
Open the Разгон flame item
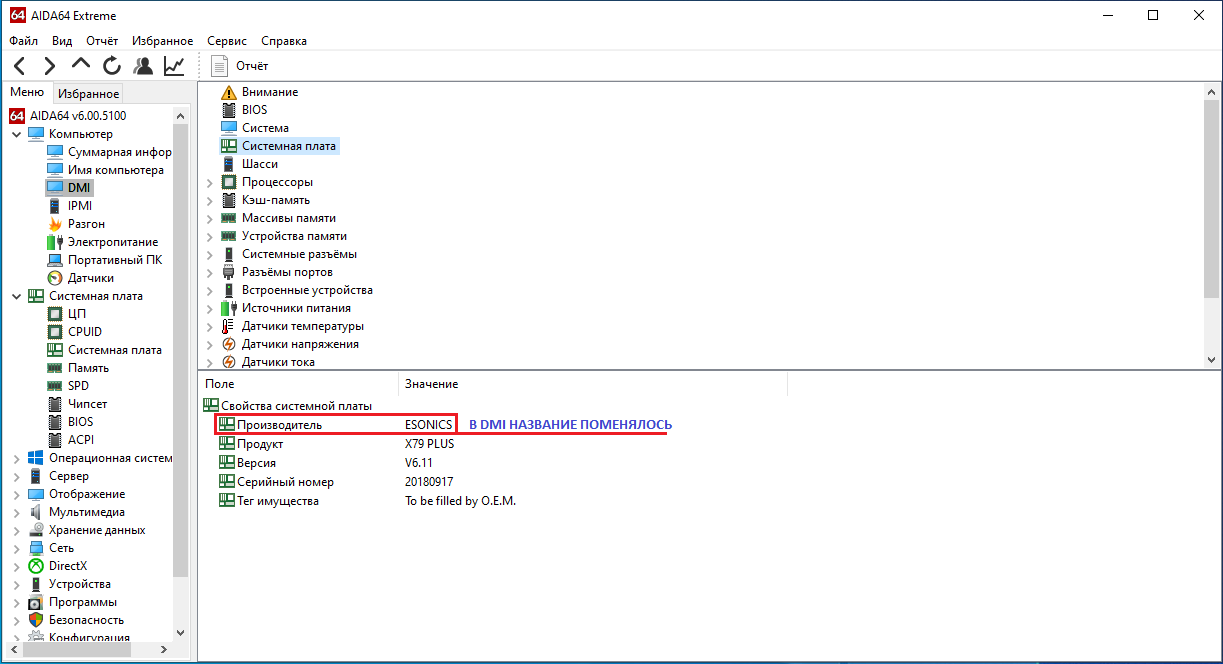76,224
